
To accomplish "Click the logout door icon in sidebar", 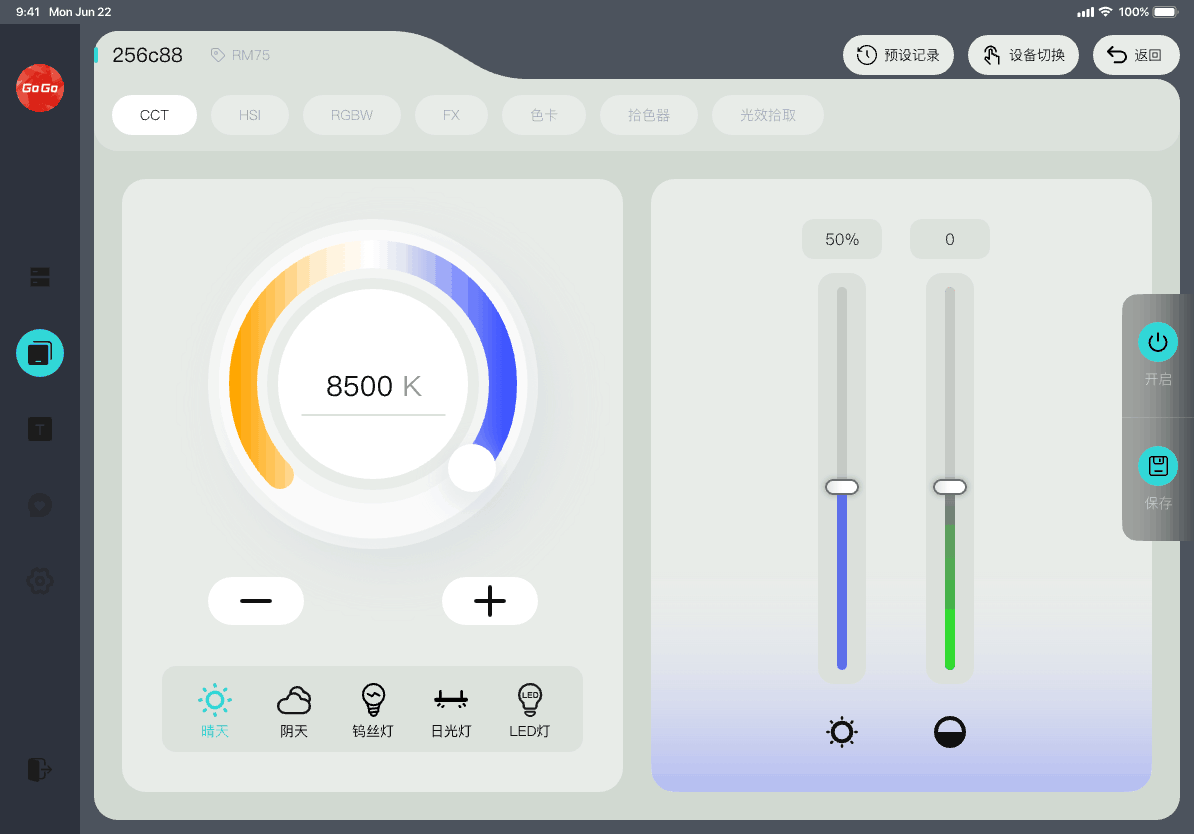I will coord(40,769).
